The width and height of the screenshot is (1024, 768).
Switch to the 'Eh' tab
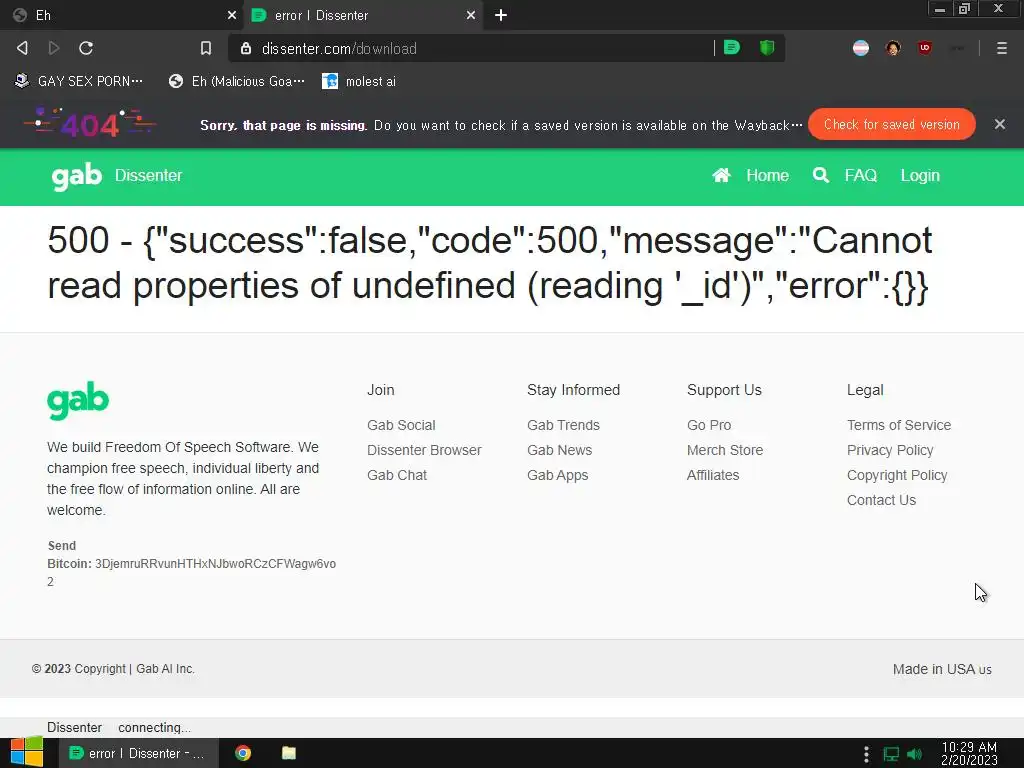(x=121, y=15)
